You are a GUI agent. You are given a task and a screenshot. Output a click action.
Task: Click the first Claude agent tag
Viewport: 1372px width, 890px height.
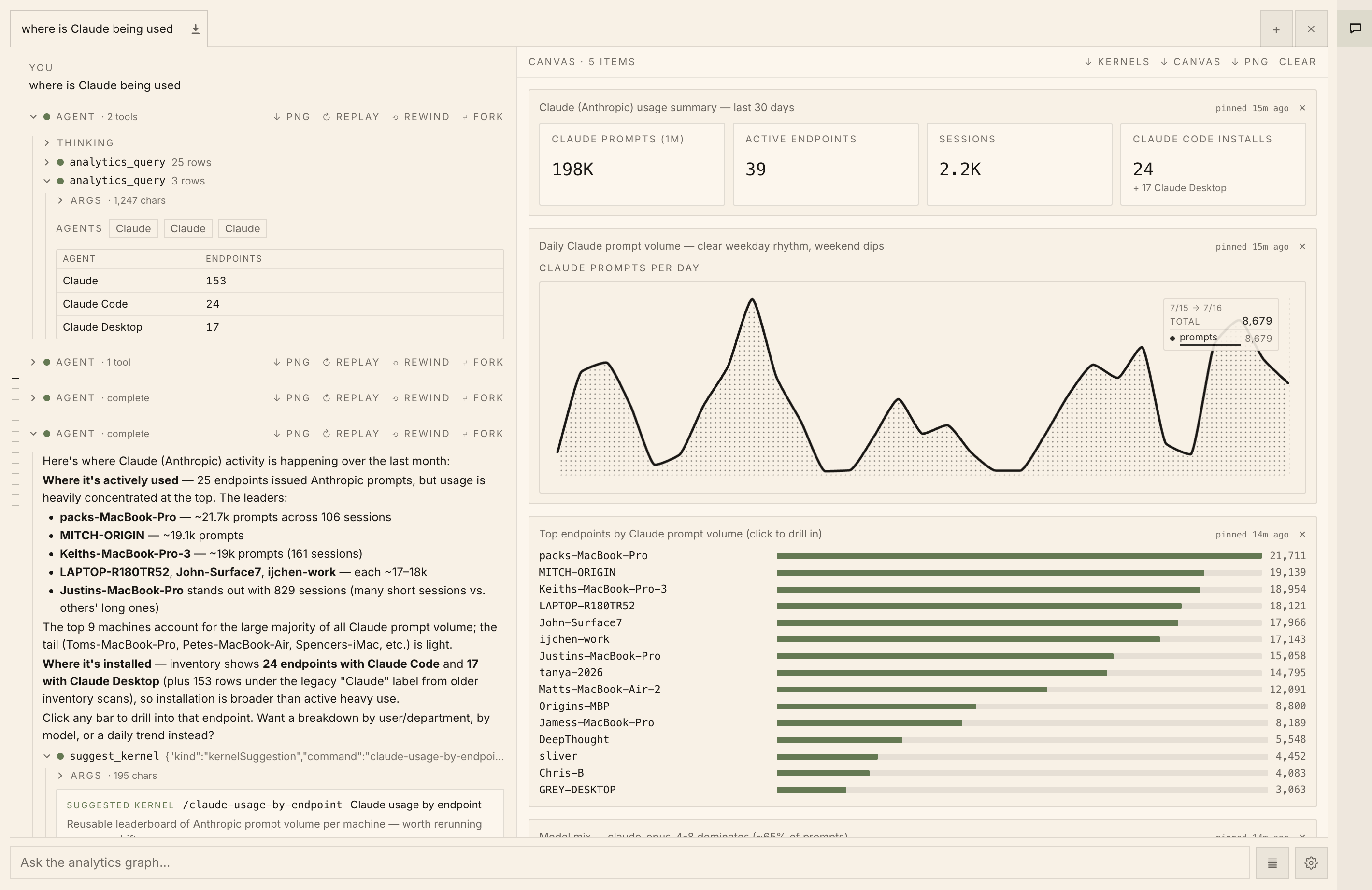[133, 228]
